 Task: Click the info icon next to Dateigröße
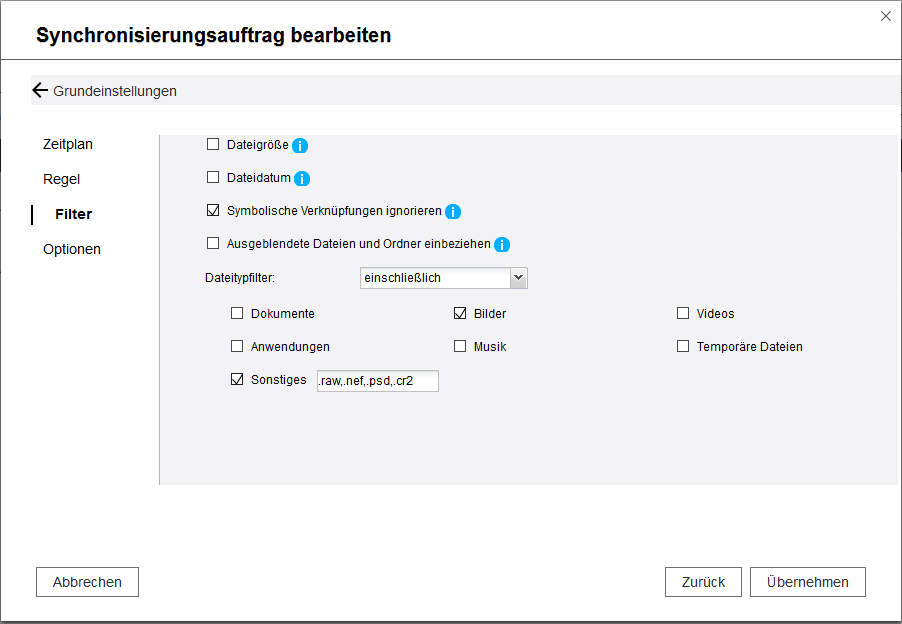[300, 145]
